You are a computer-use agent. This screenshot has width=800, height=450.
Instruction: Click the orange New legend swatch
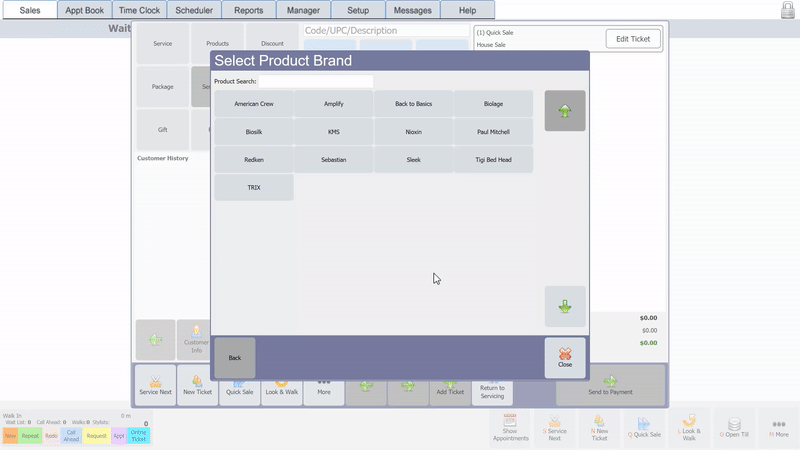point(10,436)
